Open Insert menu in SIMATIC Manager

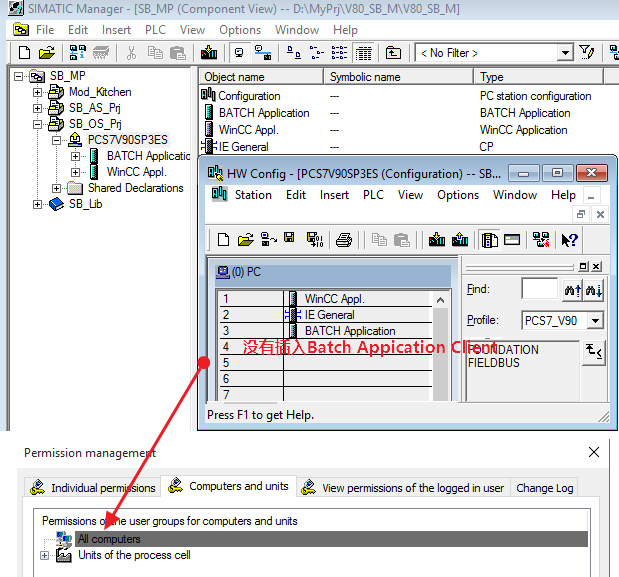tap(116, 30)
